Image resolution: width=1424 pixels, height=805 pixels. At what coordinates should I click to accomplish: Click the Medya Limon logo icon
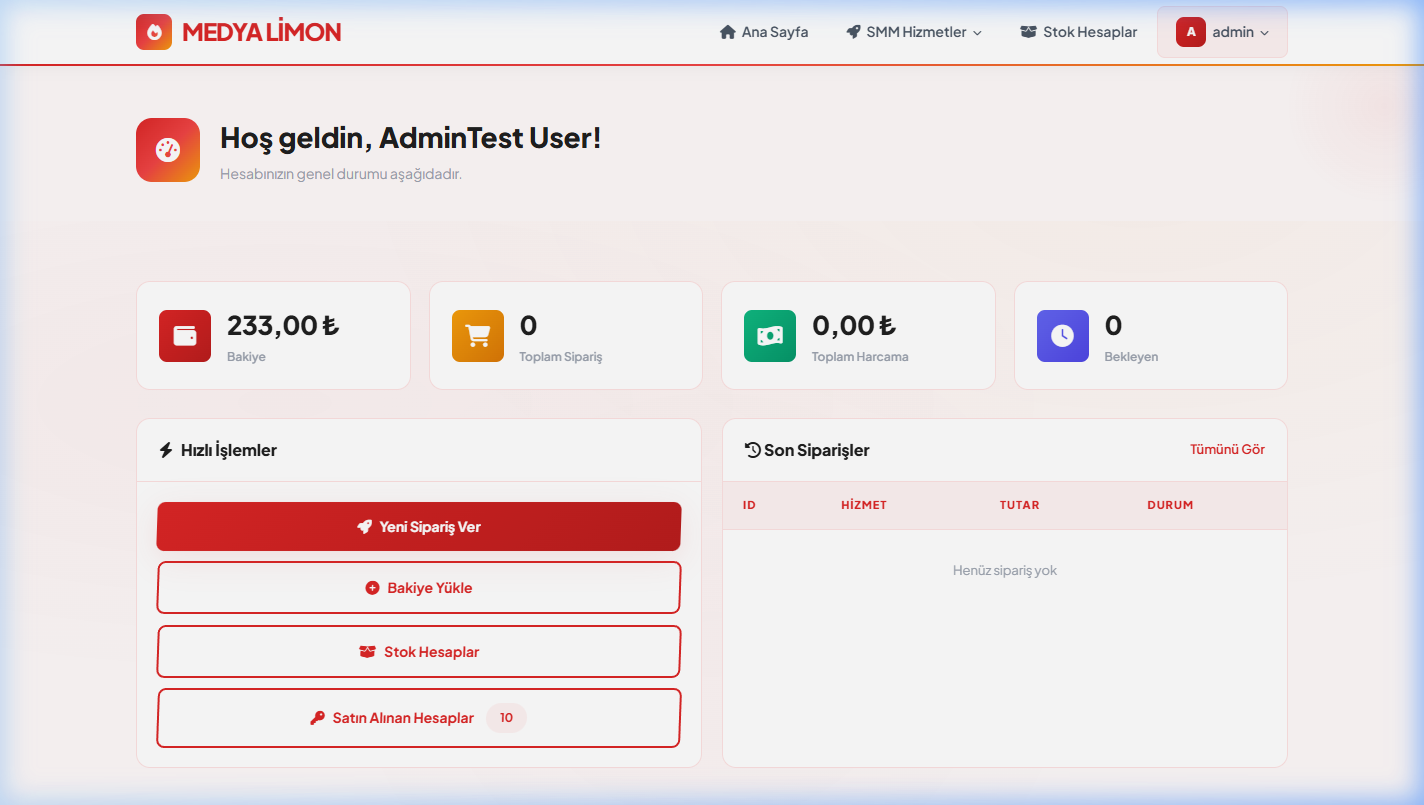pos(154,31)
